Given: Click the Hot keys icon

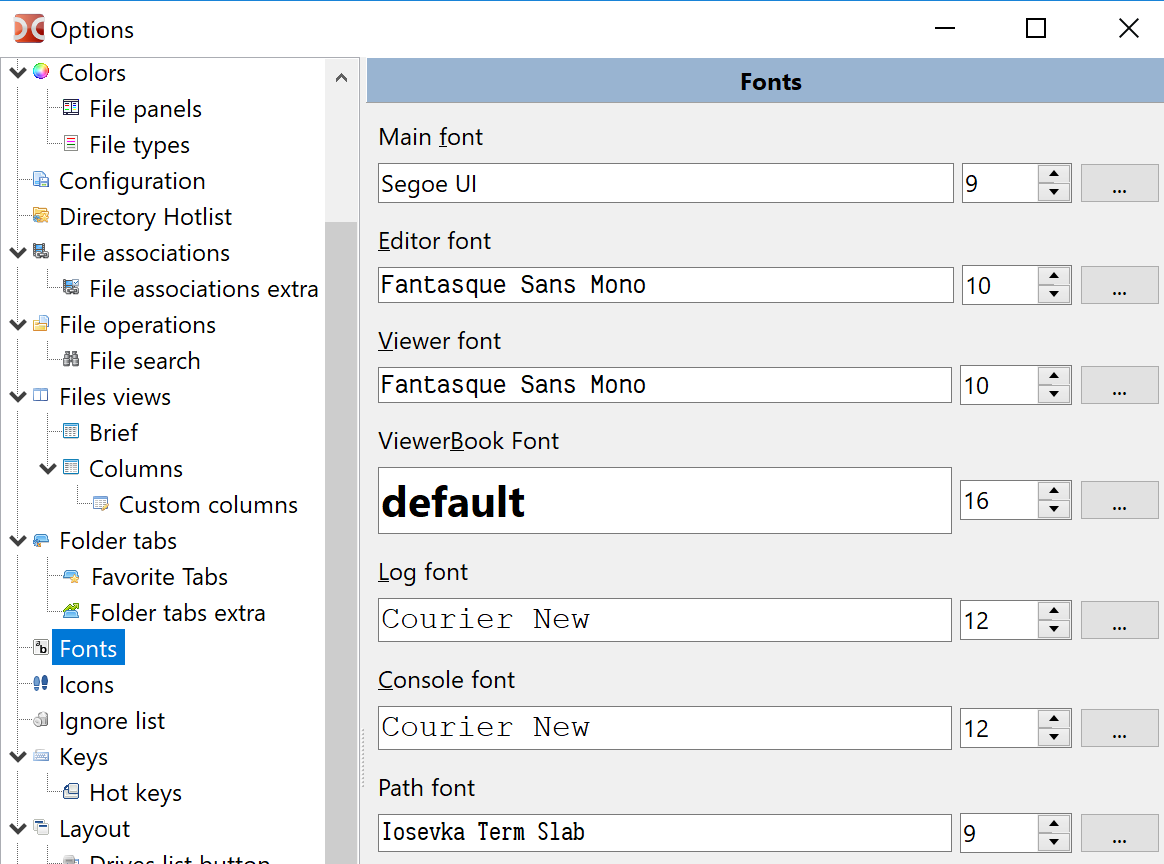Looking at the screenshot, I should point(71,793).
